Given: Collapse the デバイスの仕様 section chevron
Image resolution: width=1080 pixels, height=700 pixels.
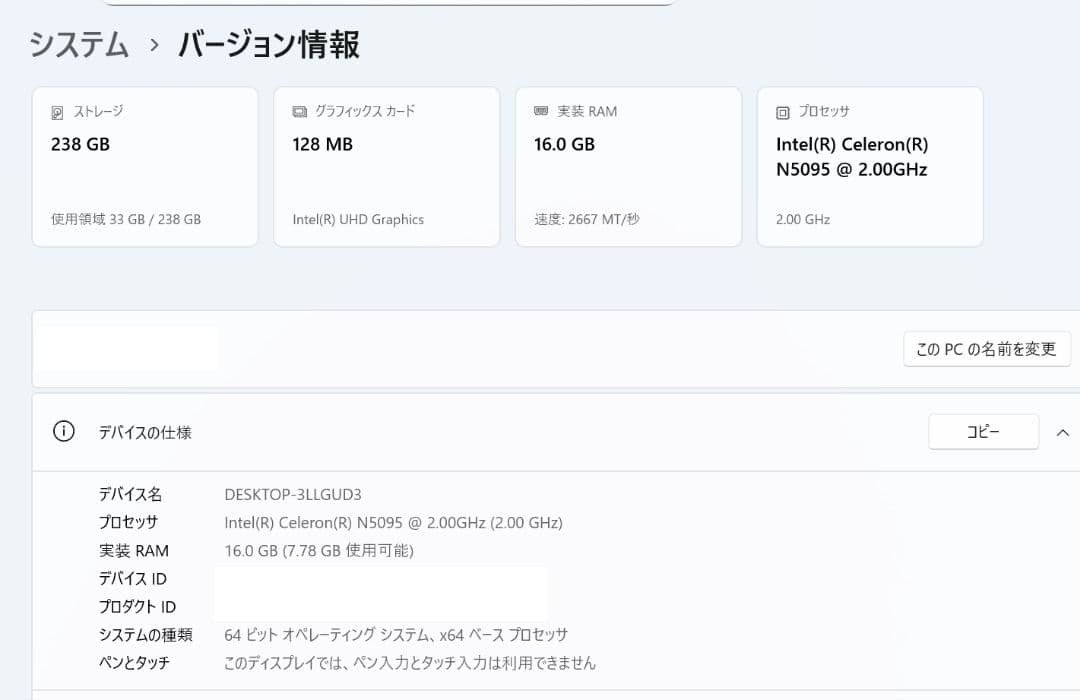Looking at the screenshot, I should 1062,432.
